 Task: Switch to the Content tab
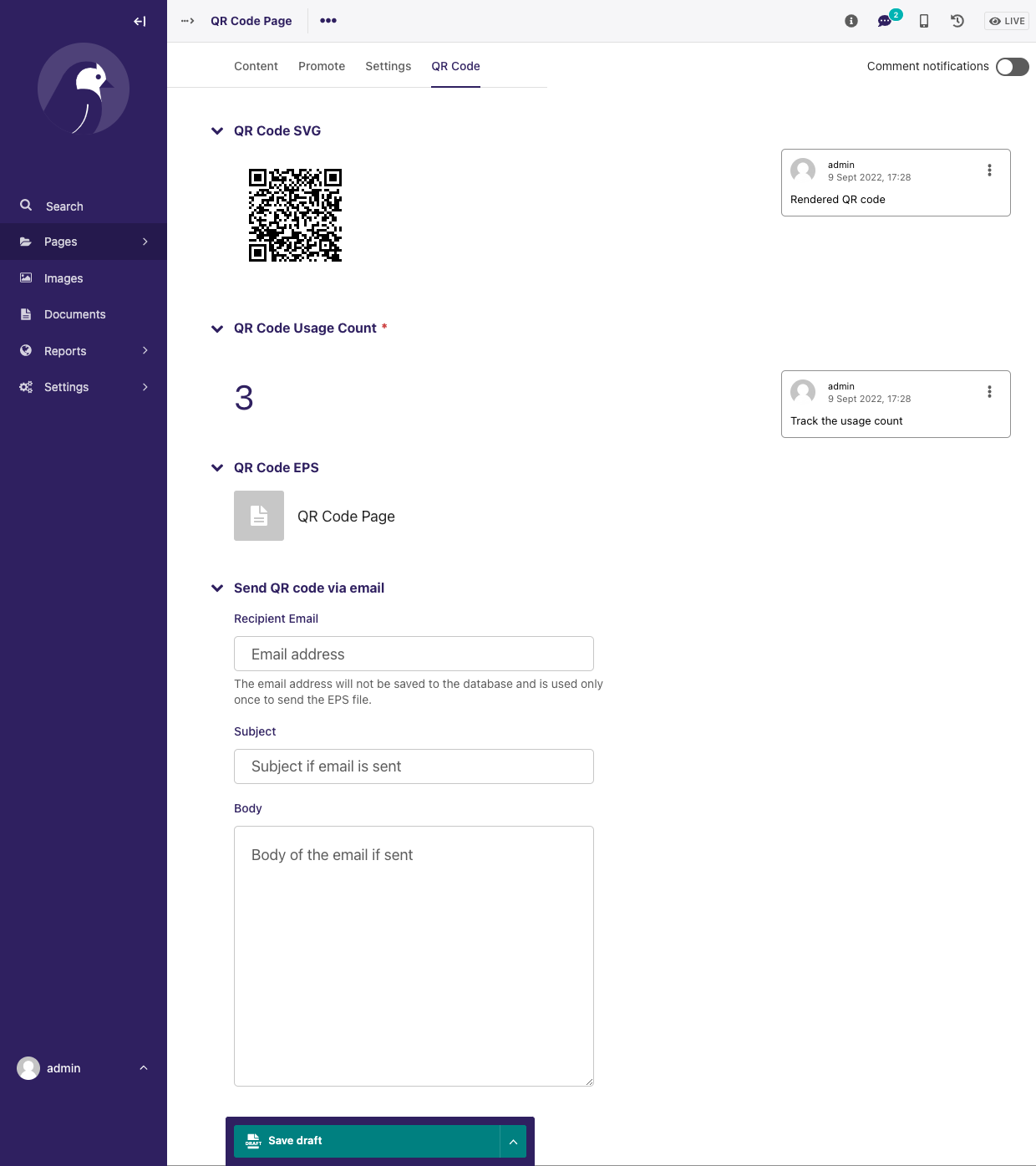(x=256, y=66)
